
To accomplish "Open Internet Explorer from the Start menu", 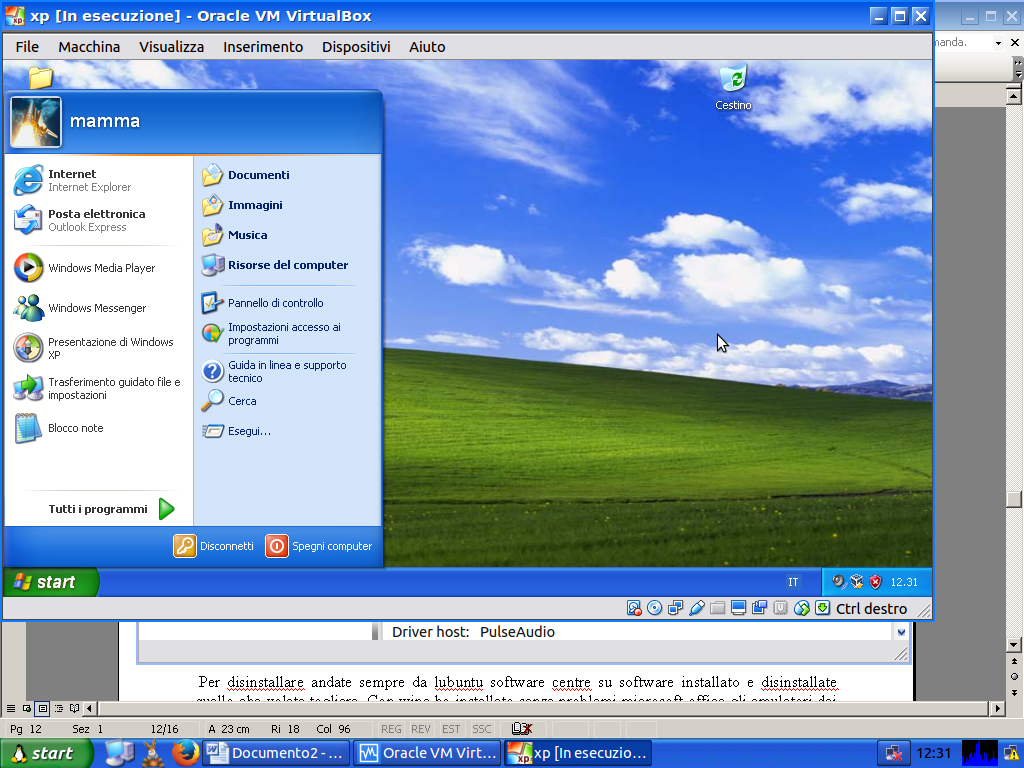I will pos(72,180).
